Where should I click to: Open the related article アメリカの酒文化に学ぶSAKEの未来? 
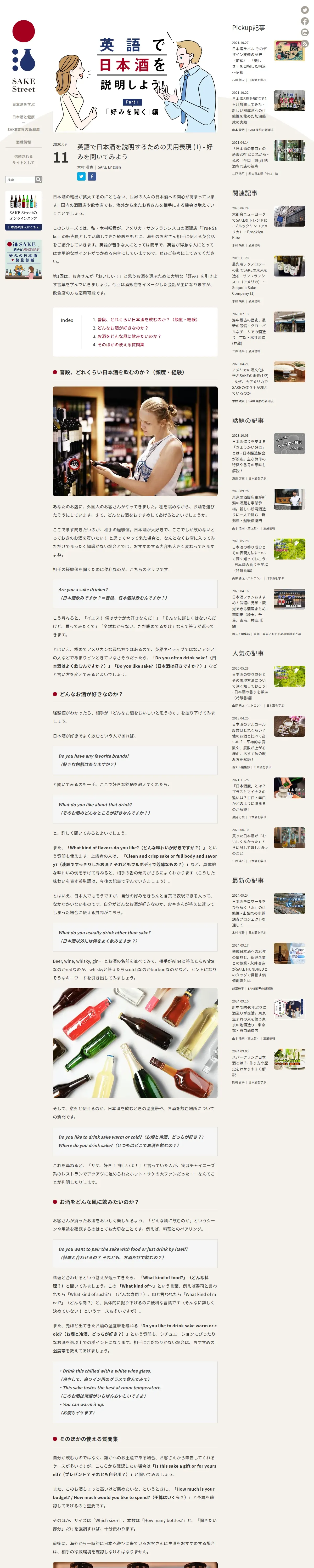click(249, 382)
